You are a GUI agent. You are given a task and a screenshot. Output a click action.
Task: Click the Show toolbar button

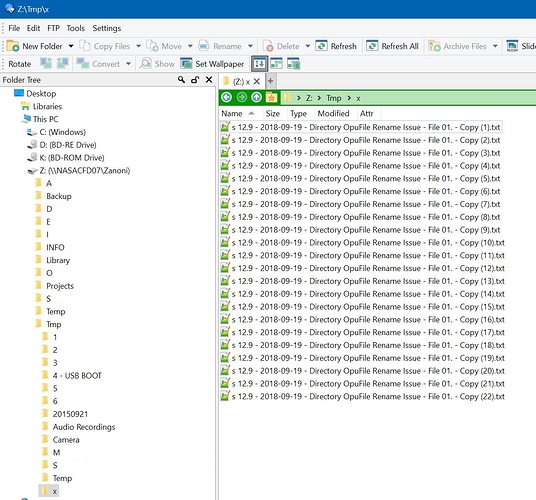click(x=158, y=64)
